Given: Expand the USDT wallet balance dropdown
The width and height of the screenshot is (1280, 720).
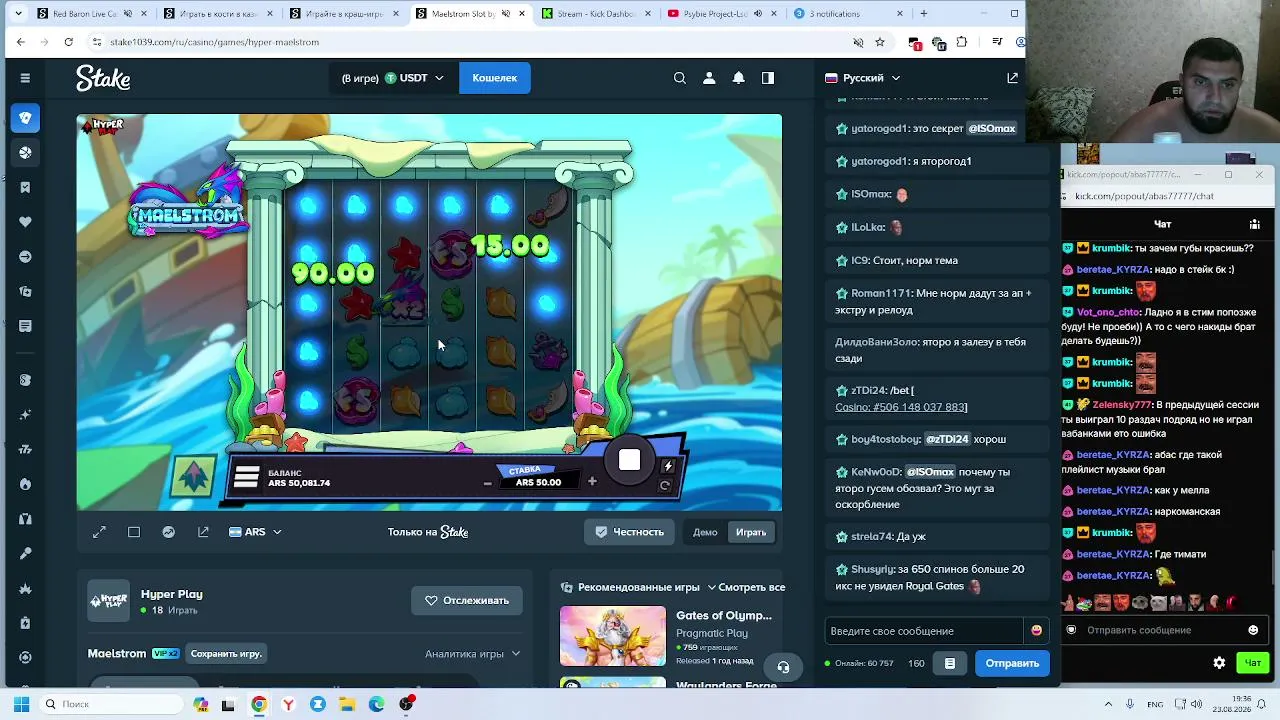Looking at the screenshot, I should 392,78.
